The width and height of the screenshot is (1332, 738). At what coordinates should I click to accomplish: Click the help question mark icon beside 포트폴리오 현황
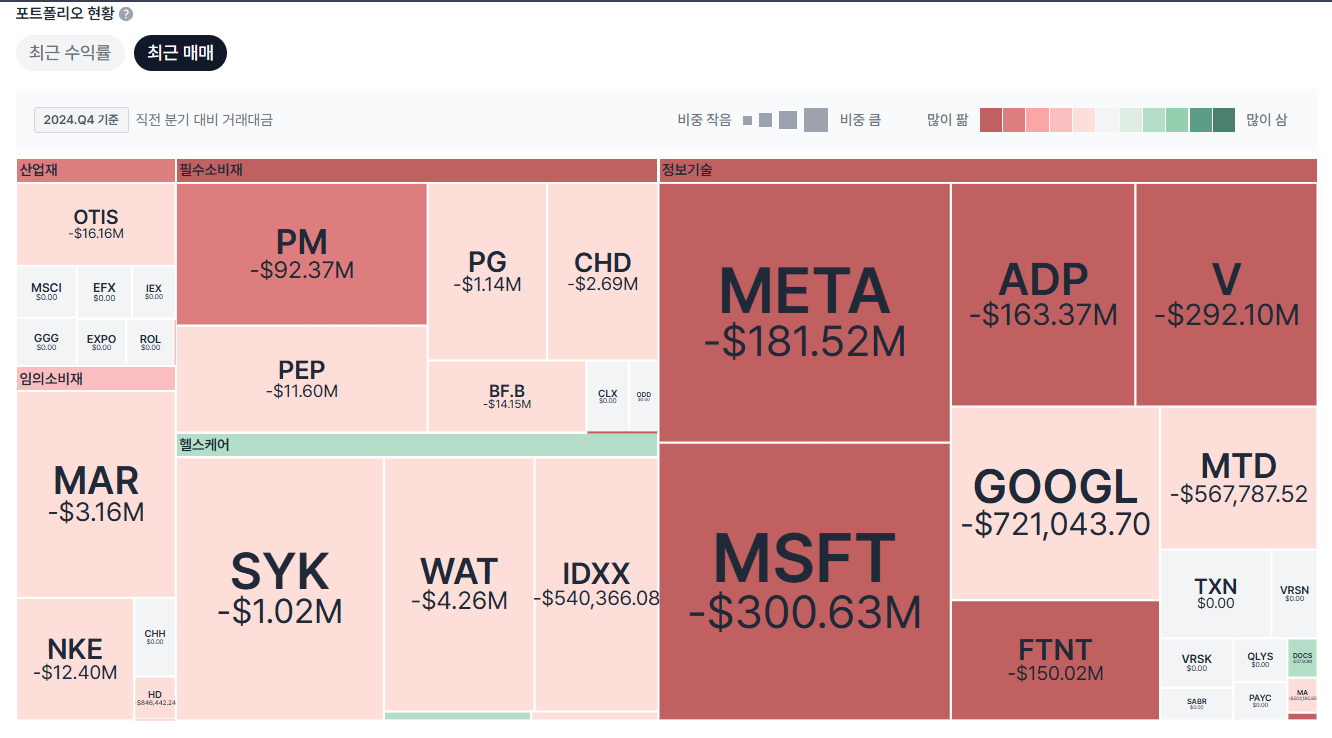click(125, 14)
